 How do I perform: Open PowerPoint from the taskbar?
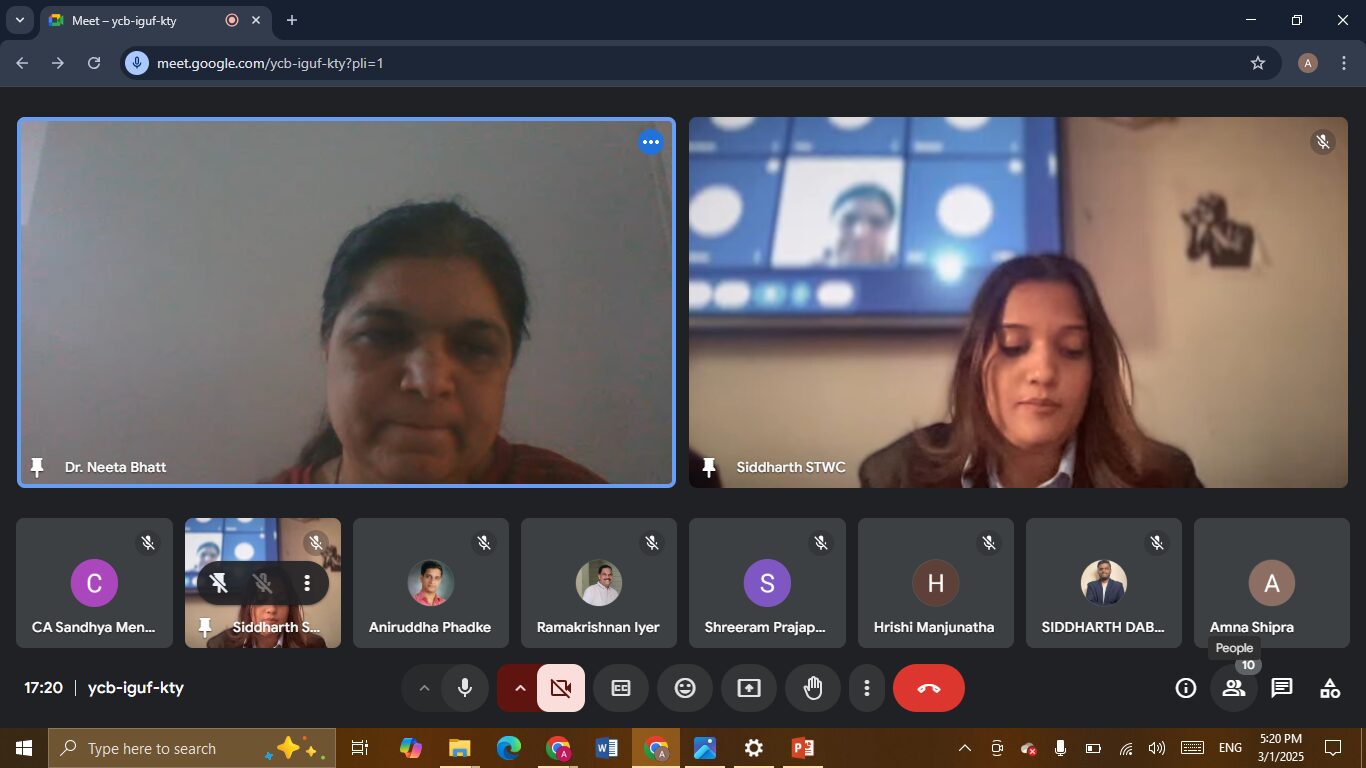click(803, 748)
